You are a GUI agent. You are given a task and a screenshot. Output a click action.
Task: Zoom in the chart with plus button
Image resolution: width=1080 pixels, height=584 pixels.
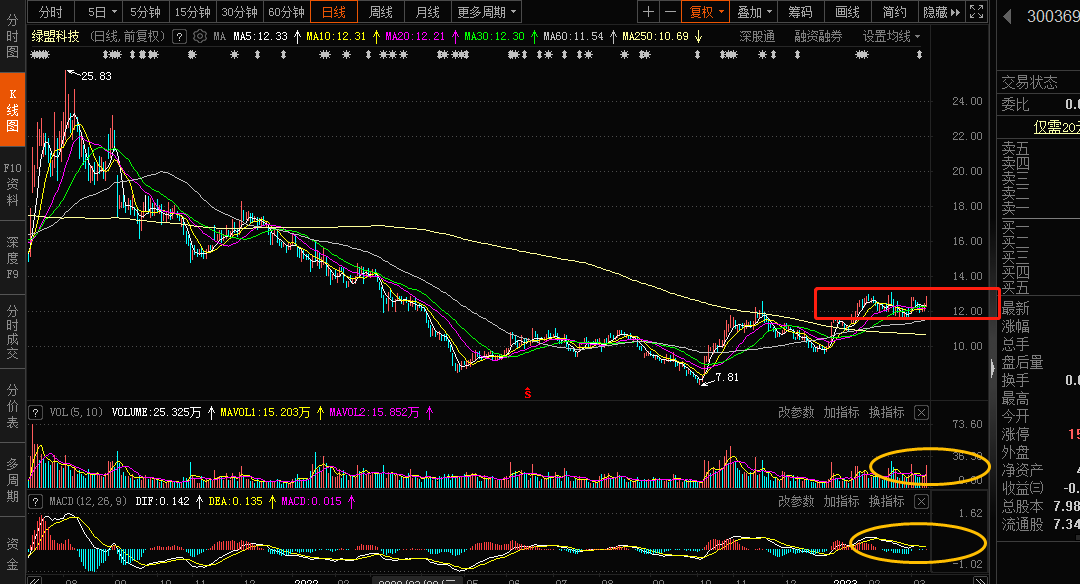click(x=648, y=12)
